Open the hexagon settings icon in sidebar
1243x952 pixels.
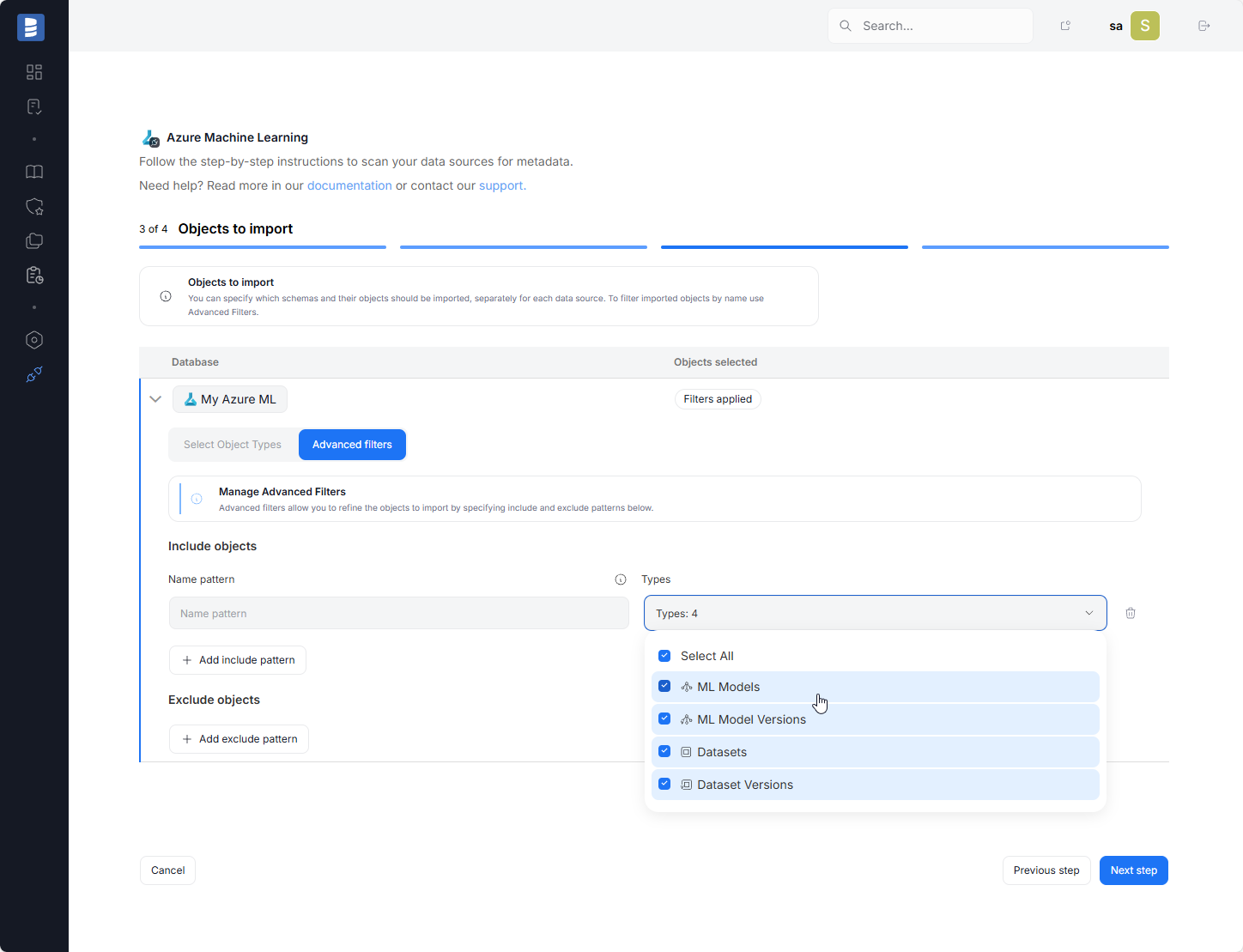pyautogui.click(x=34, y=340)
